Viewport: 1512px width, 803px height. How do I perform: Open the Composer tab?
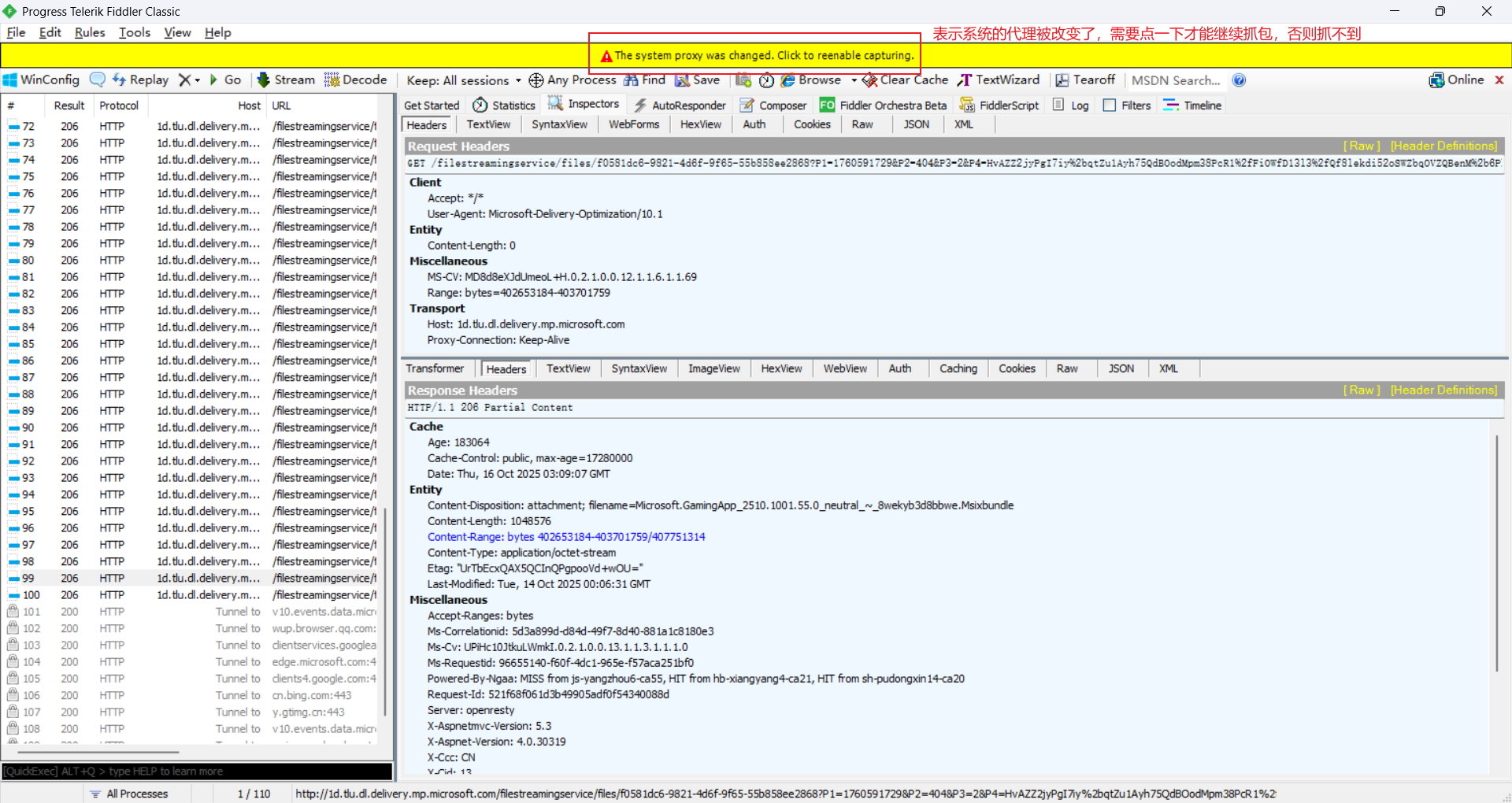pos(773,105)
